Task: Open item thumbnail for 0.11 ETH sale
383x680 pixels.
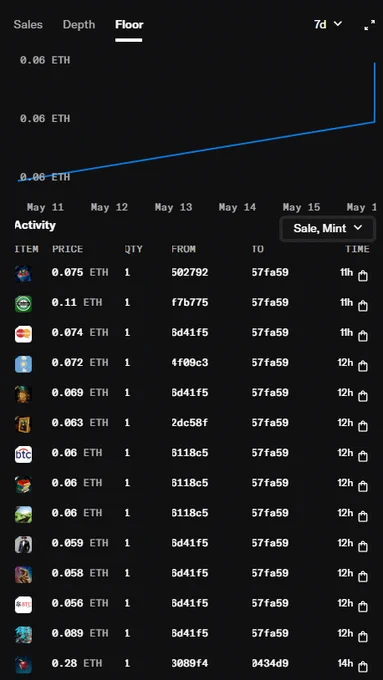Action: pyautogui.click(x=23, y=304)
